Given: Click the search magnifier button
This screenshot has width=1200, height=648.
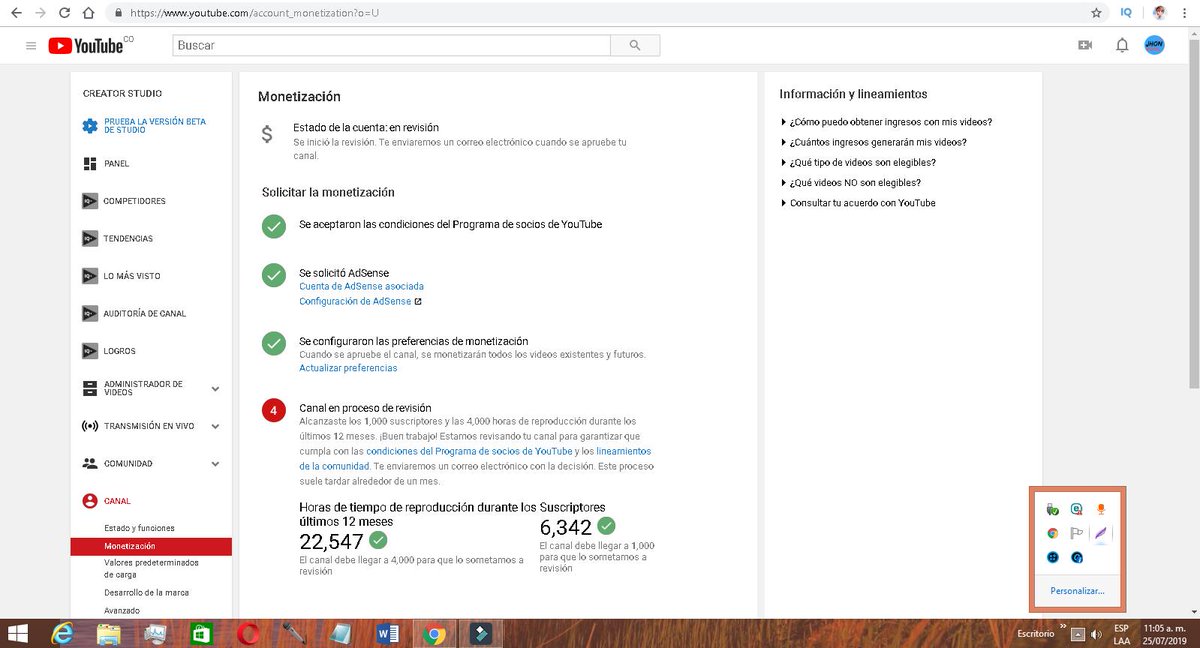Looking at the screenshot, I should pyautogui.click(x=635, y=46).
